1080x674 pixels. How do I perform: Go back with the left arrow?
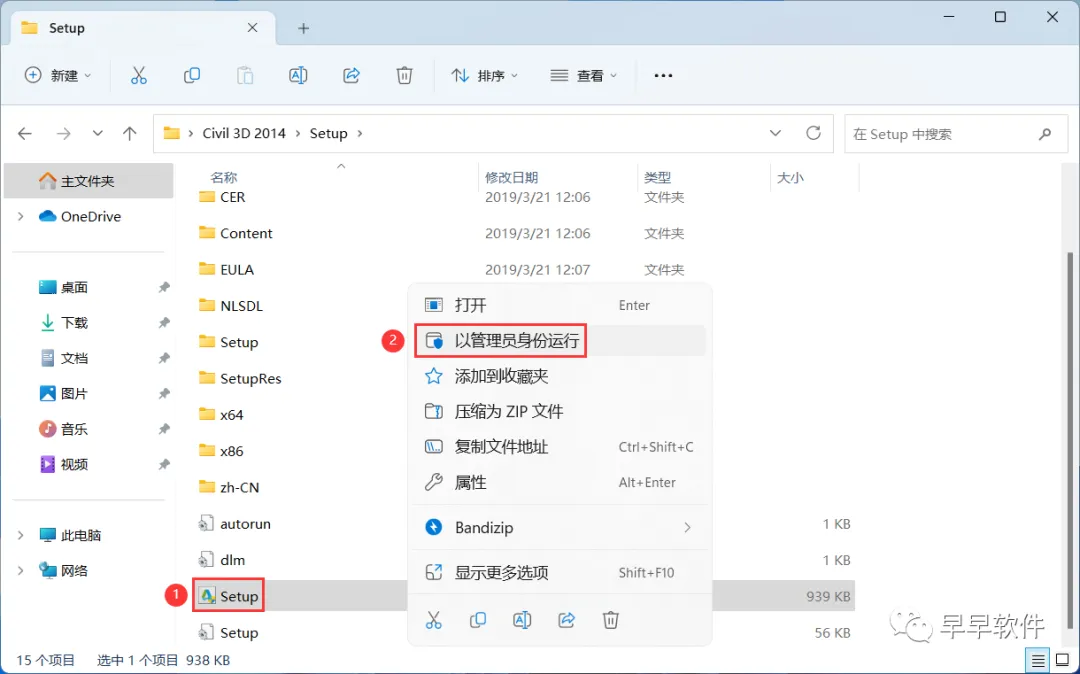[x=25, y=134]
